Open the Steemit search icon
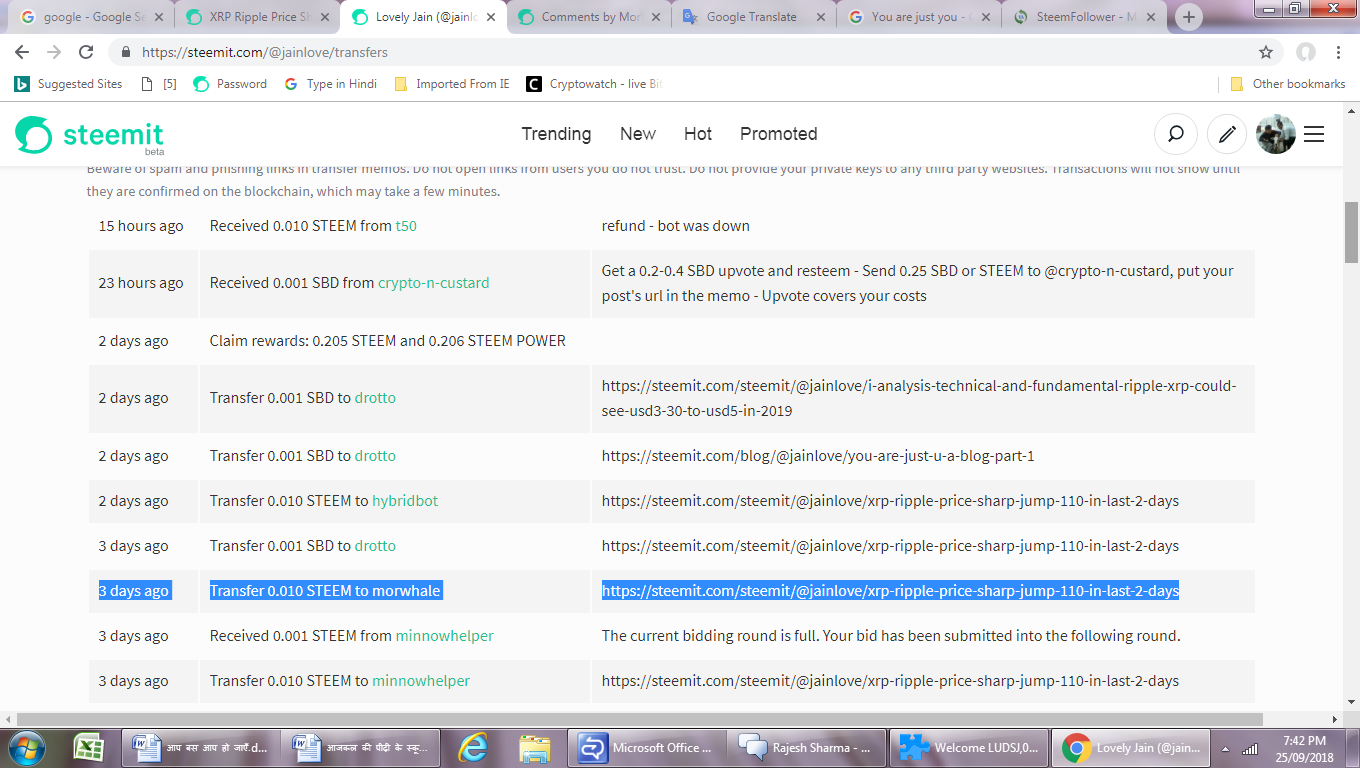The image size is (1360, 768). [1176, 134]
